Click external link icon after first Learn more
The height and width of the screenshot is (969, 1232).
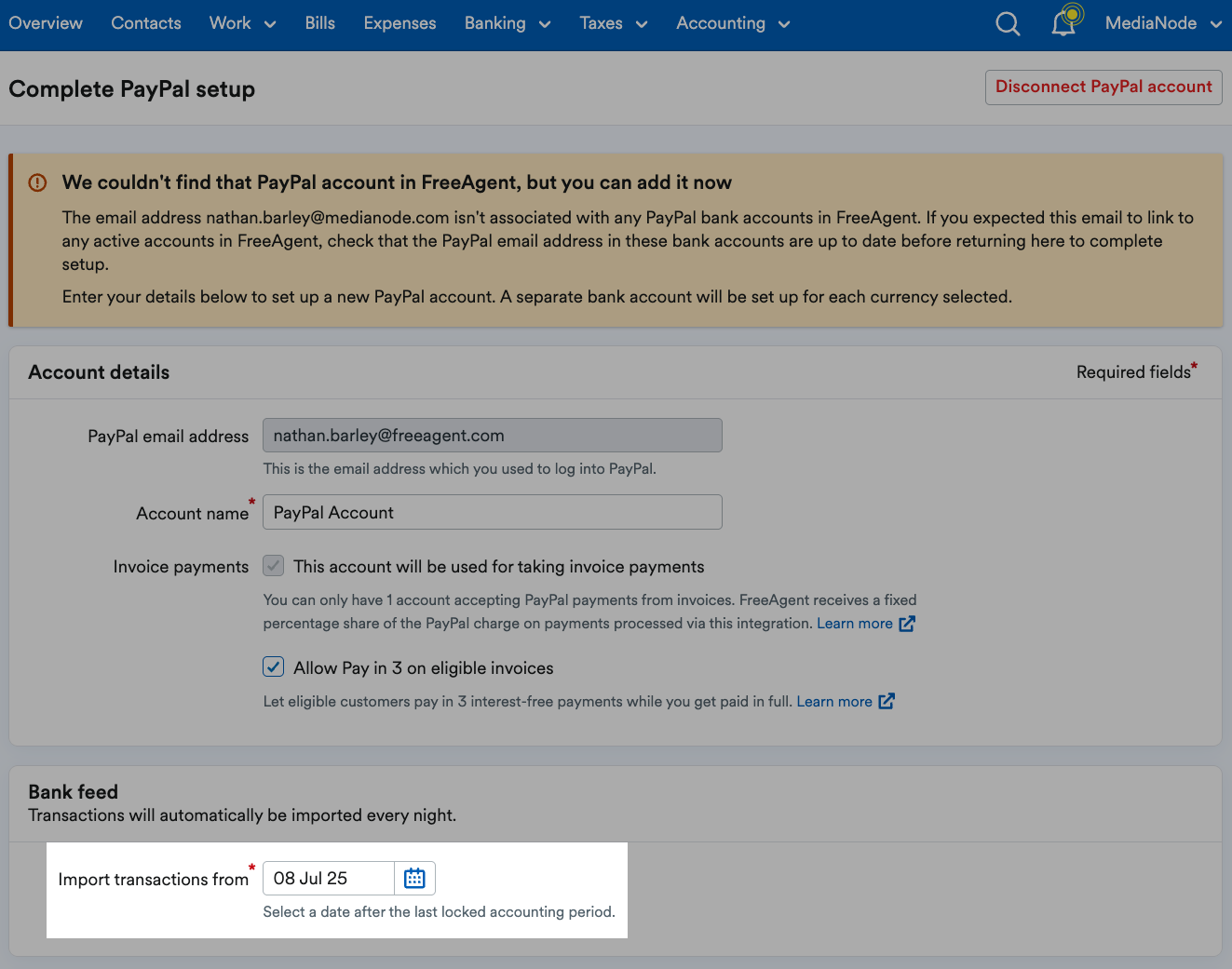[x=907, y=623]
